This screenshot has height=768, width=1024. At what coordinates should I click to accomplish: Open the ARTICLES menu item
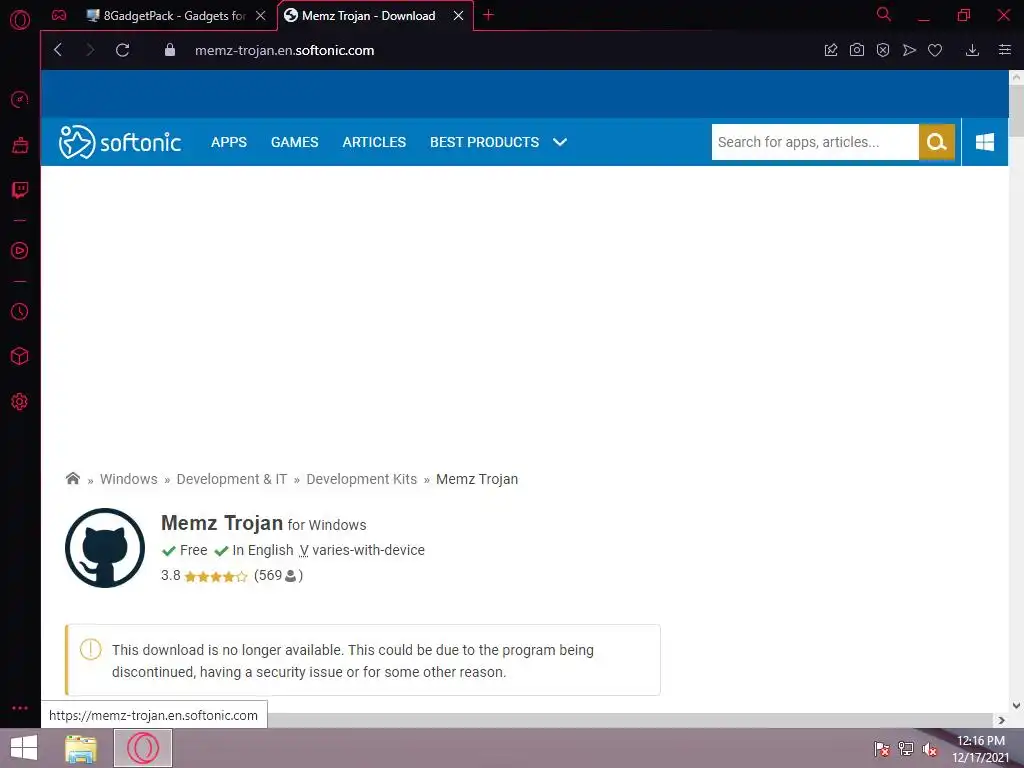[x=374, y=142]
